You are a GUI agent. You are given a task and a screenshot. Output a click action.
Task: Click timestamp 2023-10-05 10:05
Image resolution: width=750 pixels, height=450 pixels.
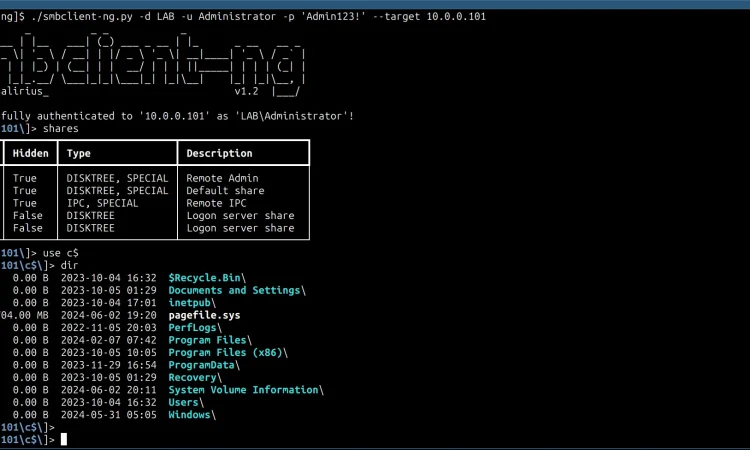point(109,352)
